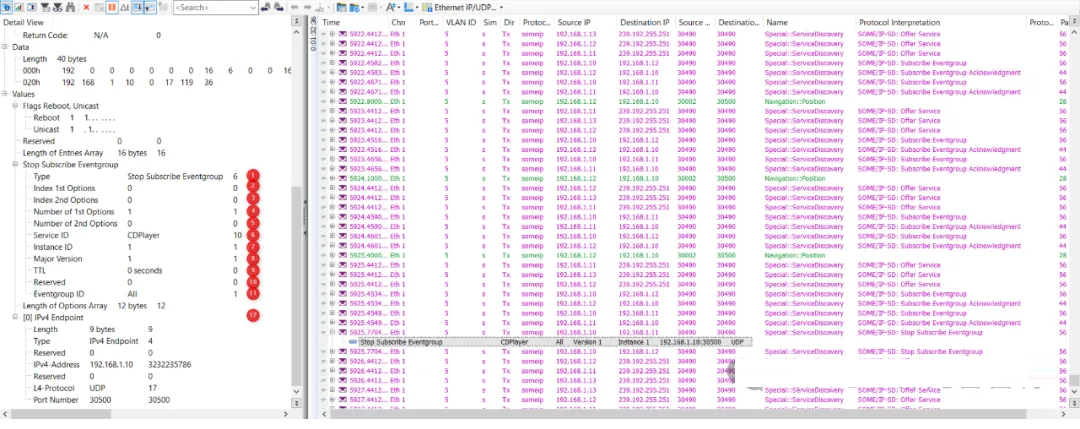The width and height of the screenshot is (1080, 429).
Task: Toggle the second highlighted icon before Search
Action: pos(149,7)
